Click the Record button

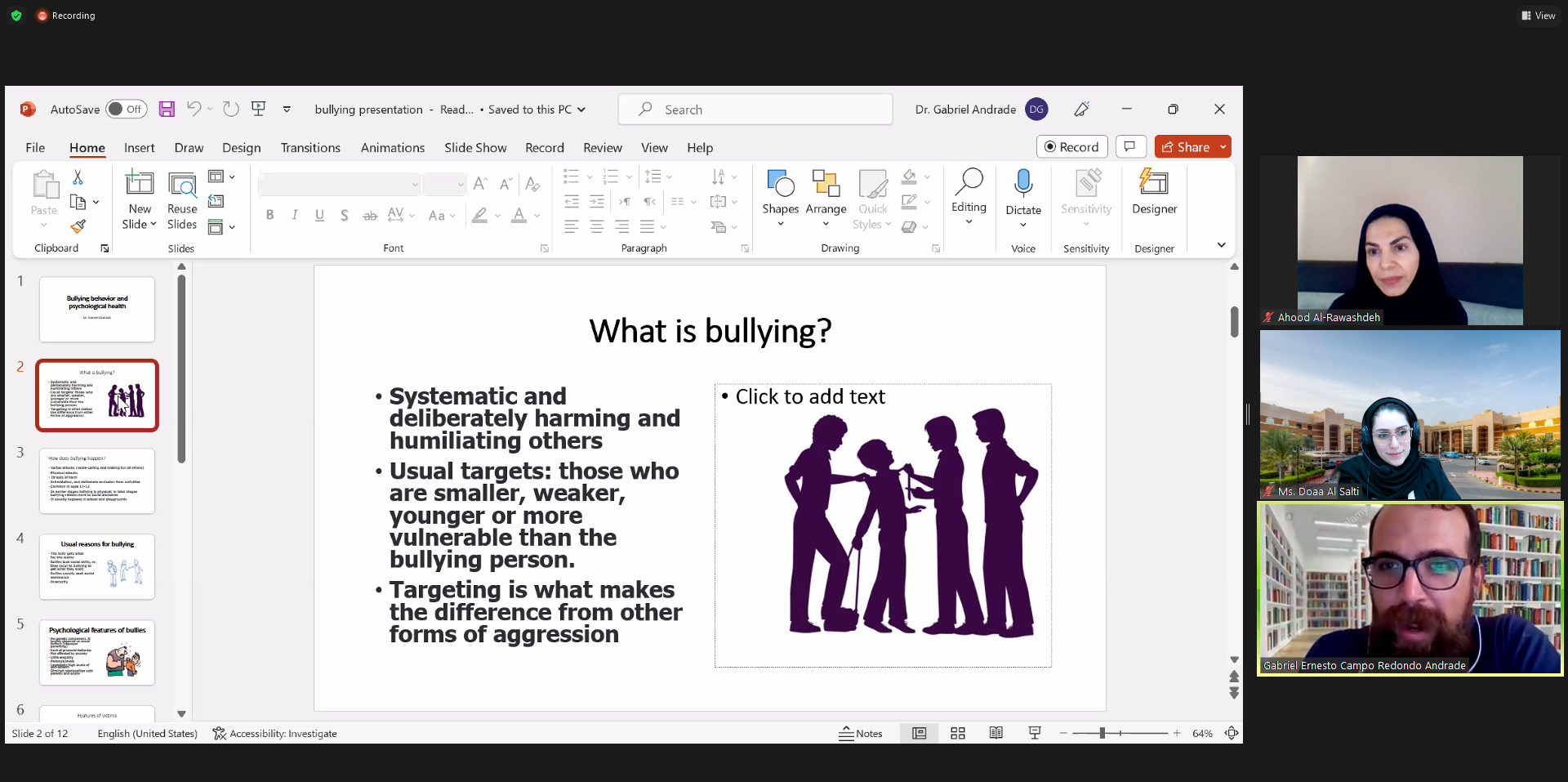coord(1071,147)
